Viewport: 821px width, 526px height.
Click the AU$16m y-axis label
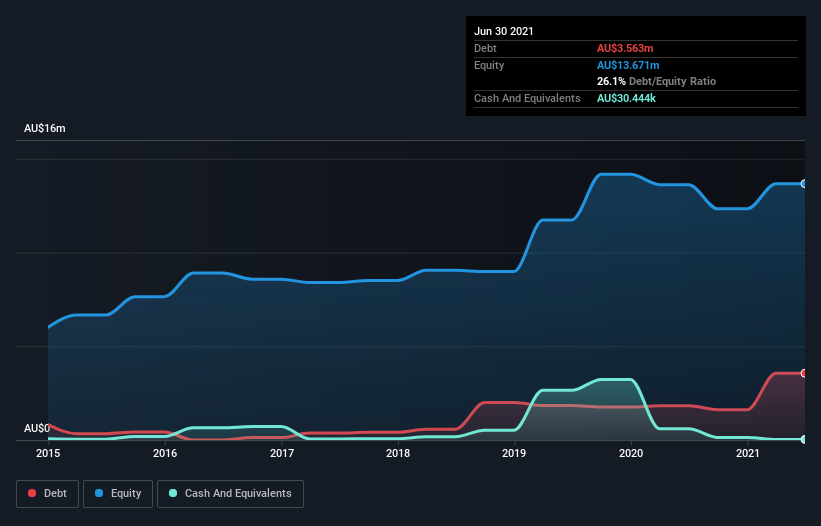45,128
